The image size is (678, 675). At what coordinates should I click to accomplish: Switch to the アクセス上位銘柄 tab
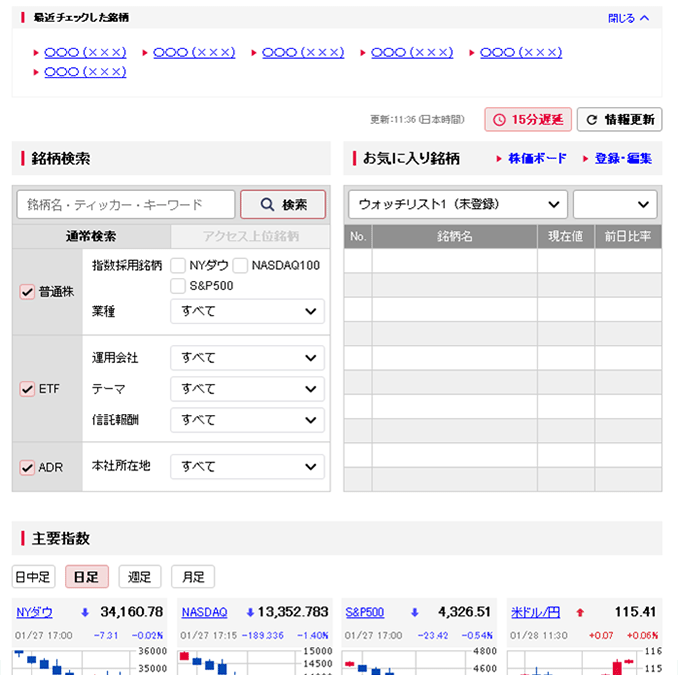coord(250,237)
